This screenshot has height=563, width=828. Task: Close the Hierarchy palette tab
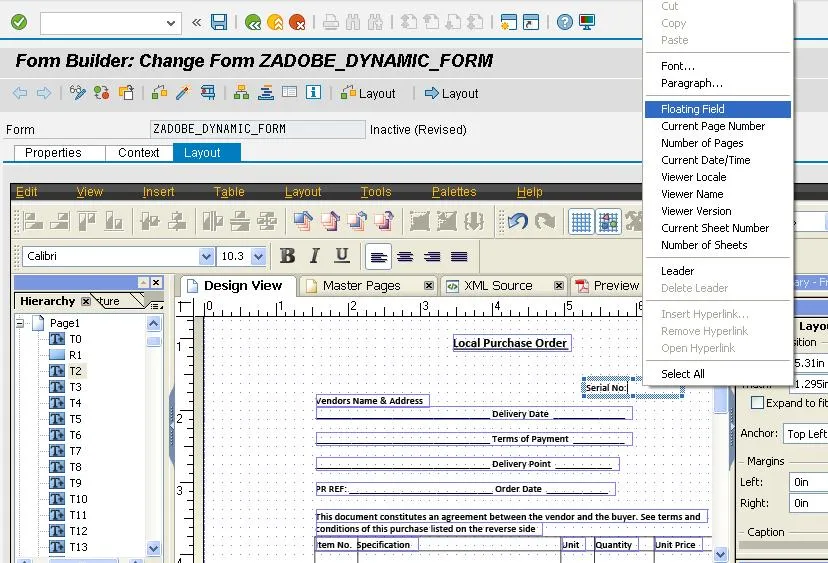coord(86,302)
